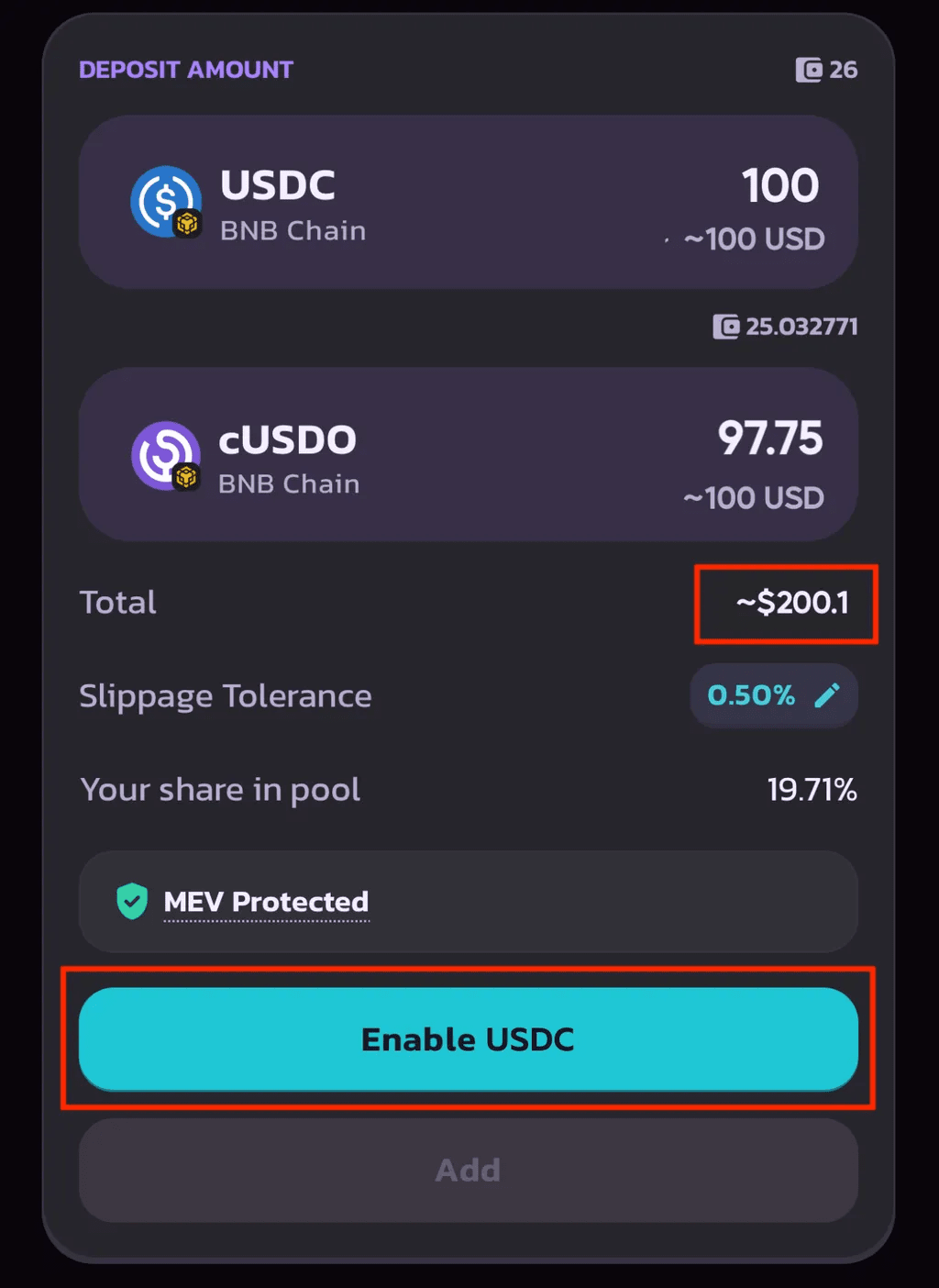The height and width of the screenshot is (1288, 939).
Task: Click the cUSDO token coin icon
Action: [x=166, y=455]
